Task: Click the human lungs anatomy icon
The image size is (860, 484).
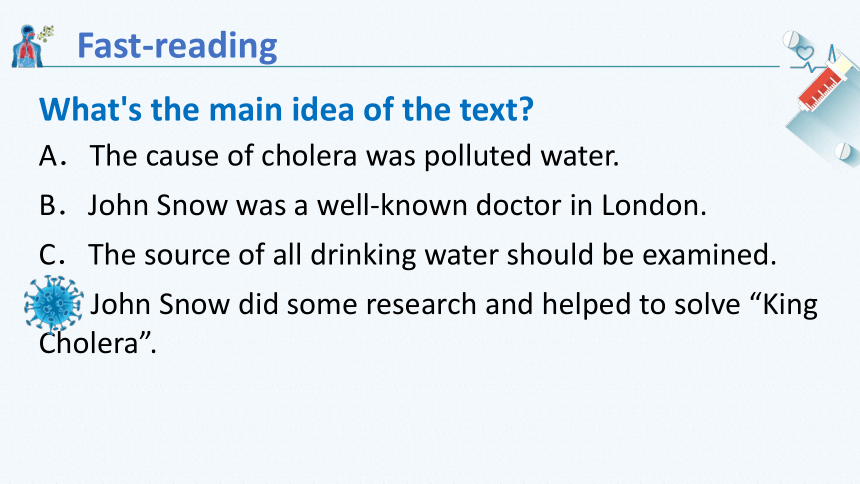Action: click(x=26, y=47)
